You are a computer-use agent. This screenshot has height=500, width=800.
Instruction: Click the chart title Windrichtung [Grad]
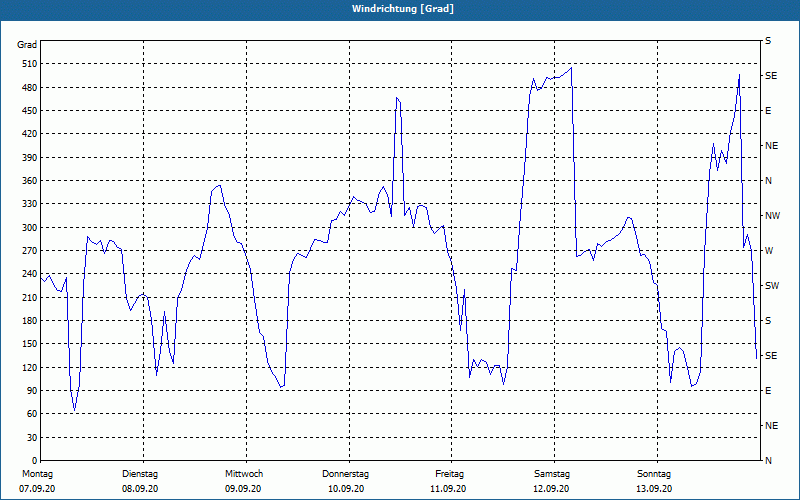[403, 9]
